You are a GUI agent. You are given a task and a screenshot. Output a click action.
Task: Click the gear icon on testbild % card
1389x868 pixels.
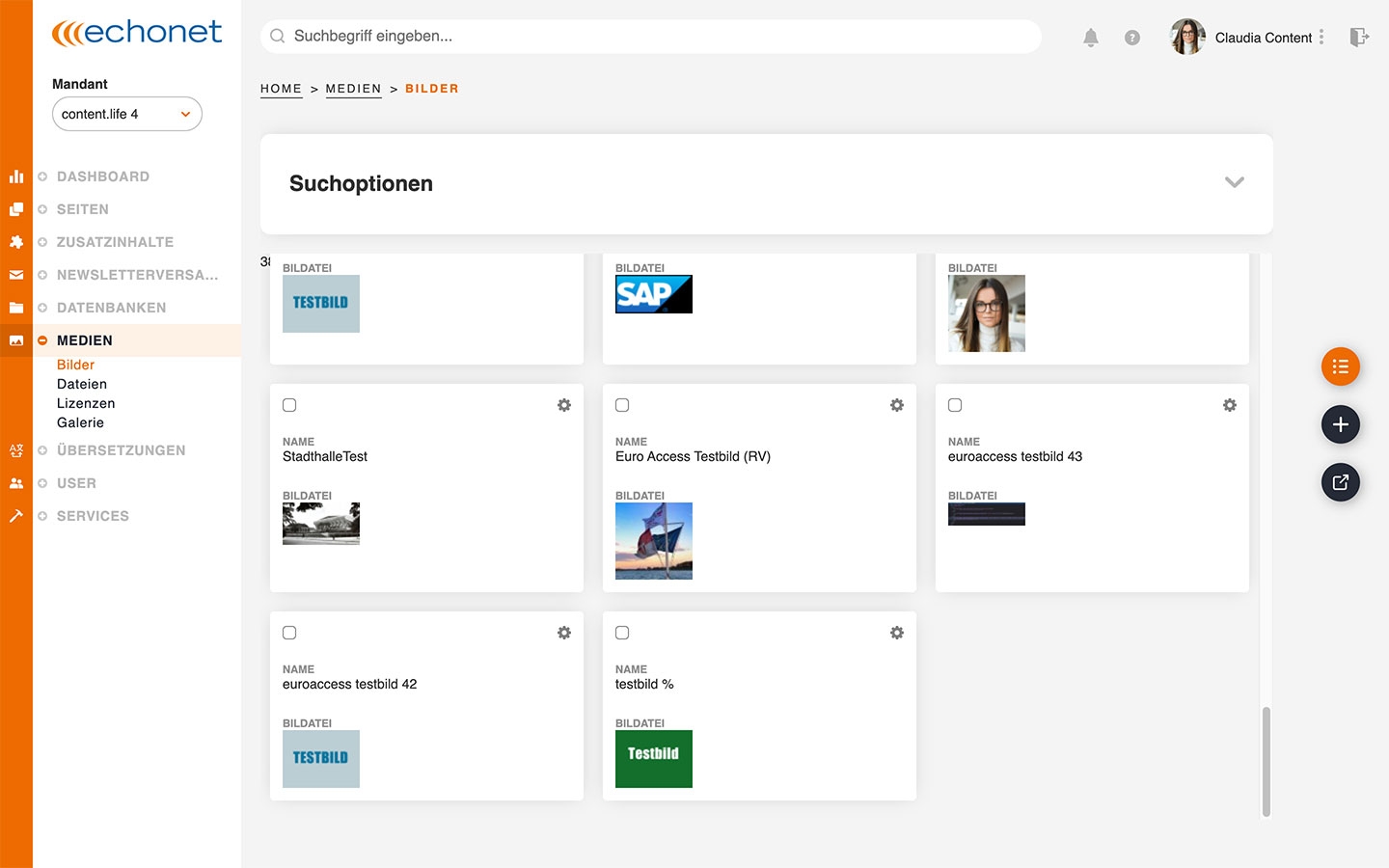point(897,633)
